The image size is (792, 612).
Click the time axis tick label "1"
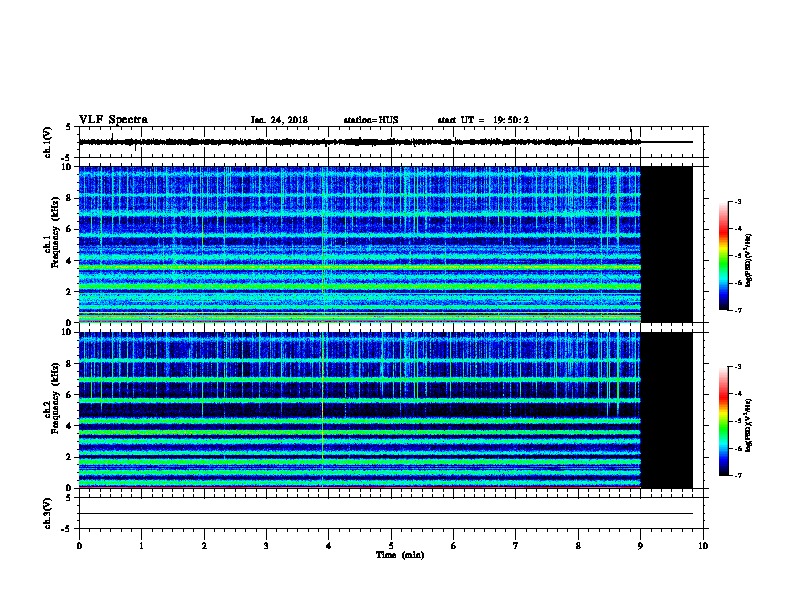tap(141, 546)
